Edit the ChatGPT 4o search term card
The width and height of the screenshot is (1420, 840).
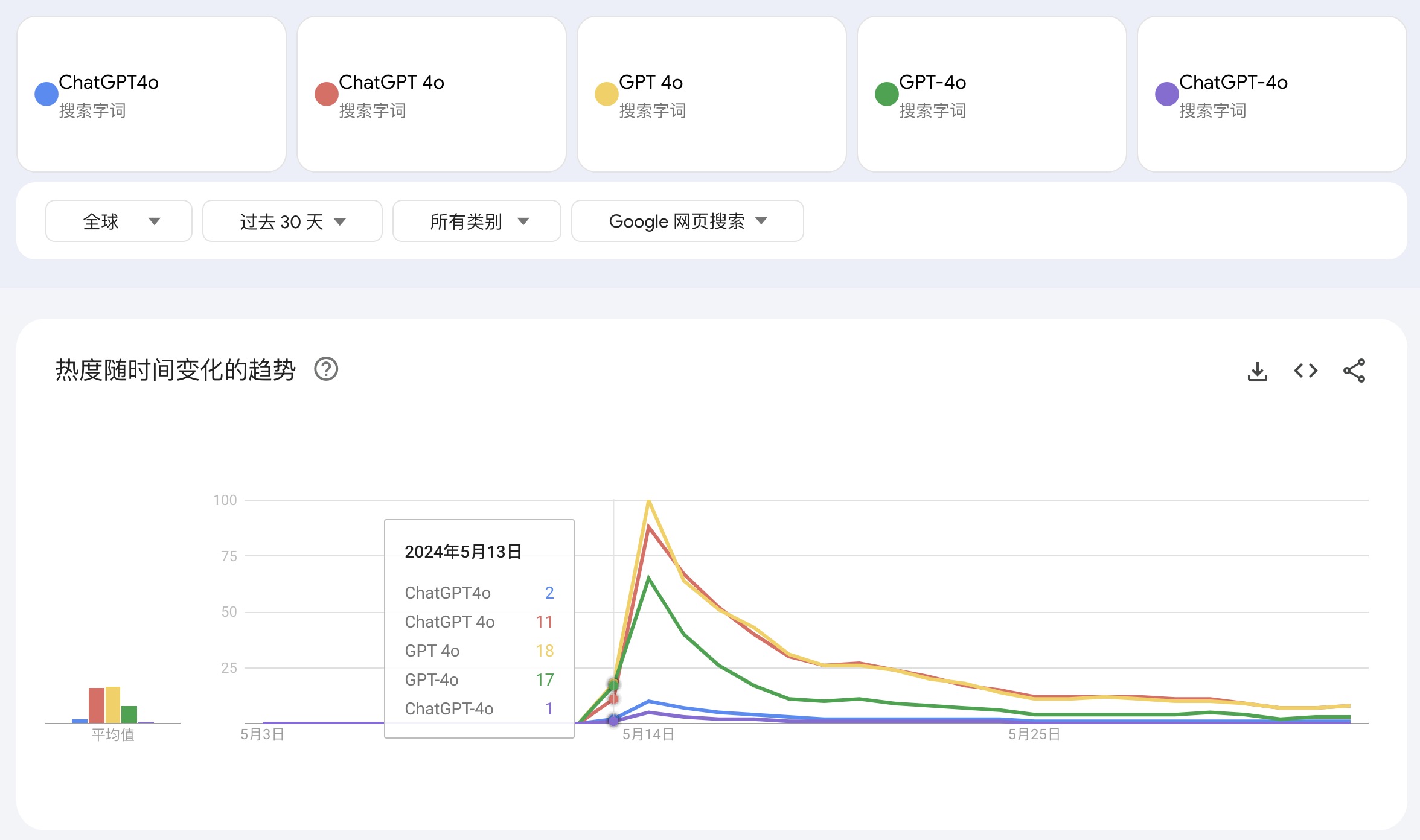click(432, 94)
